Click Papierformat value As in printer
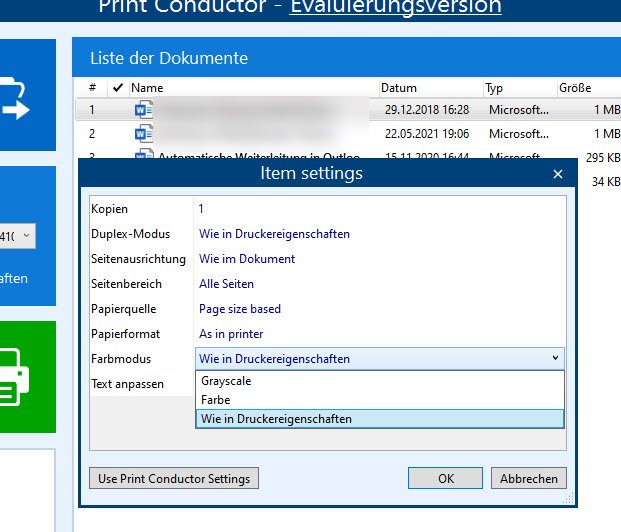The height and width of the screenshot is (532, 621). click(231, 334)
